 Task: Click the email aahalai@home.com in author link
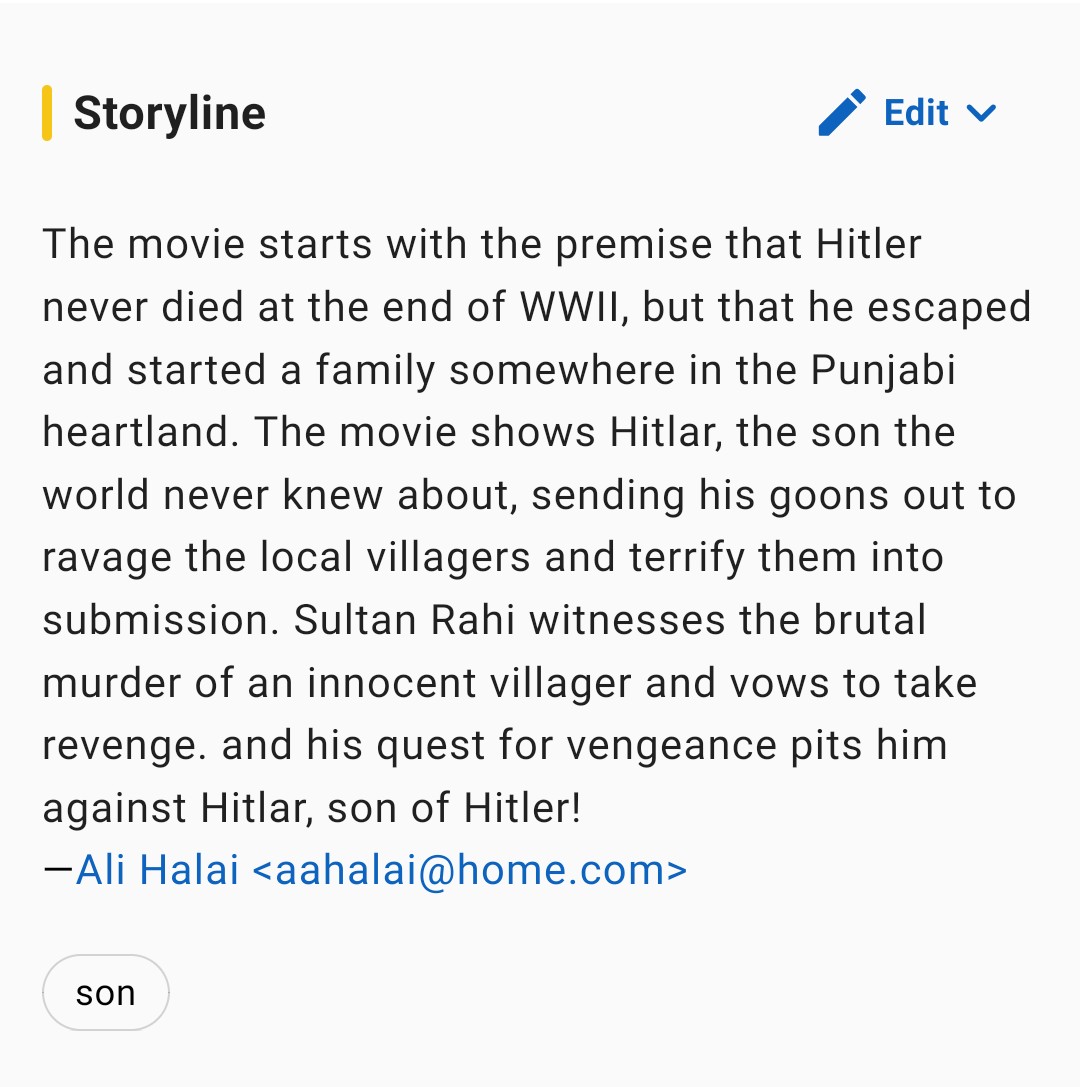[x=470, y=870]
